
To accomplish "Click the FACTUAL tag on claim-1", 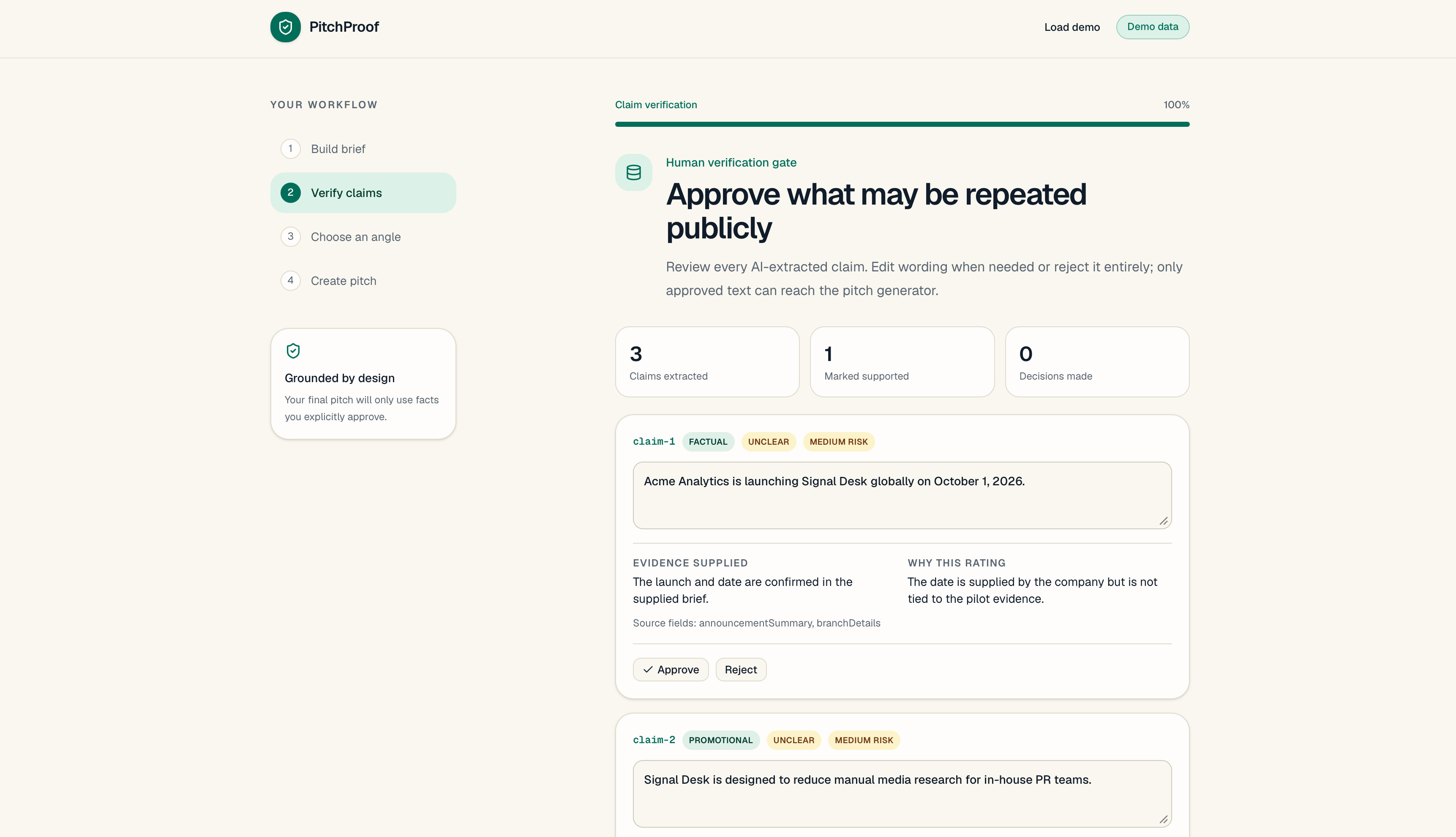I will pyautogui.click(x=708, y=442).
